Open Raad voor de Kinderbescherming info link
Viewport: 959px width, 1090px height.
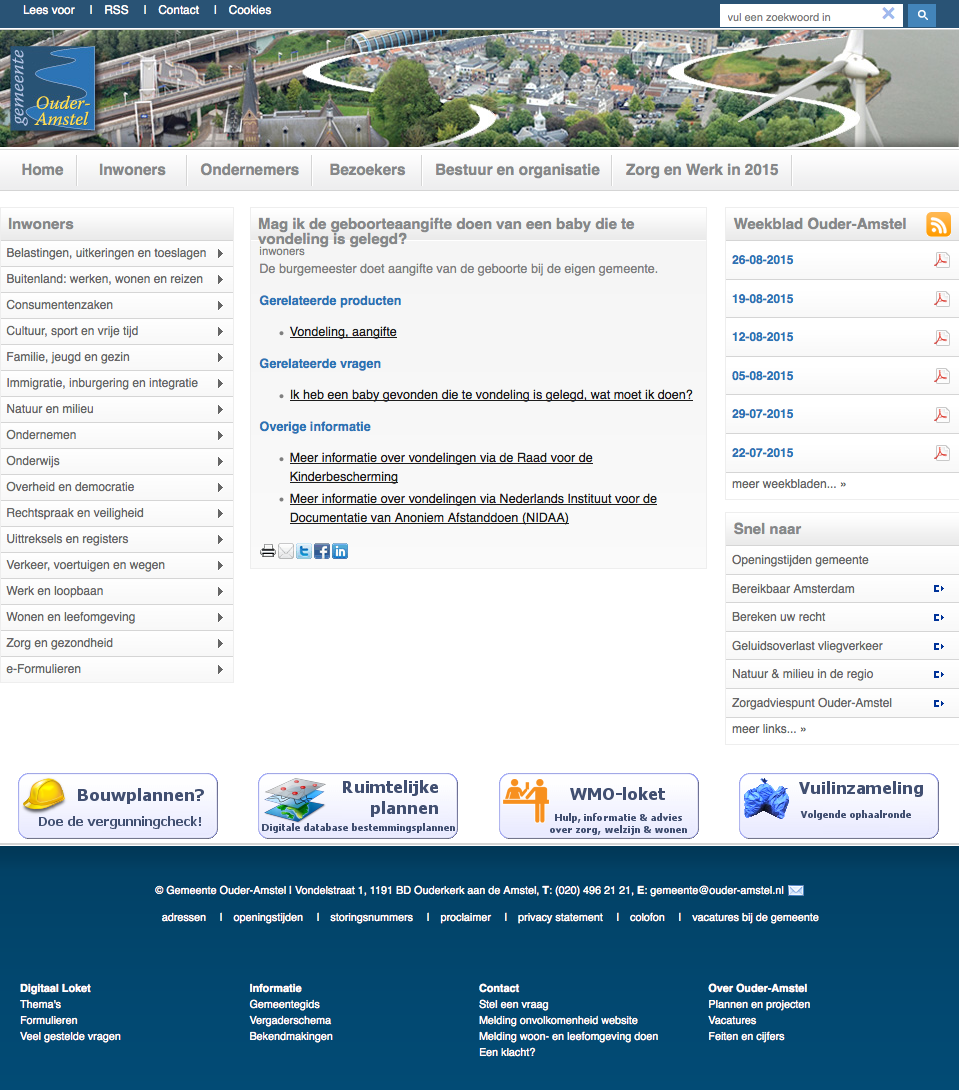(x=441, y=467)
